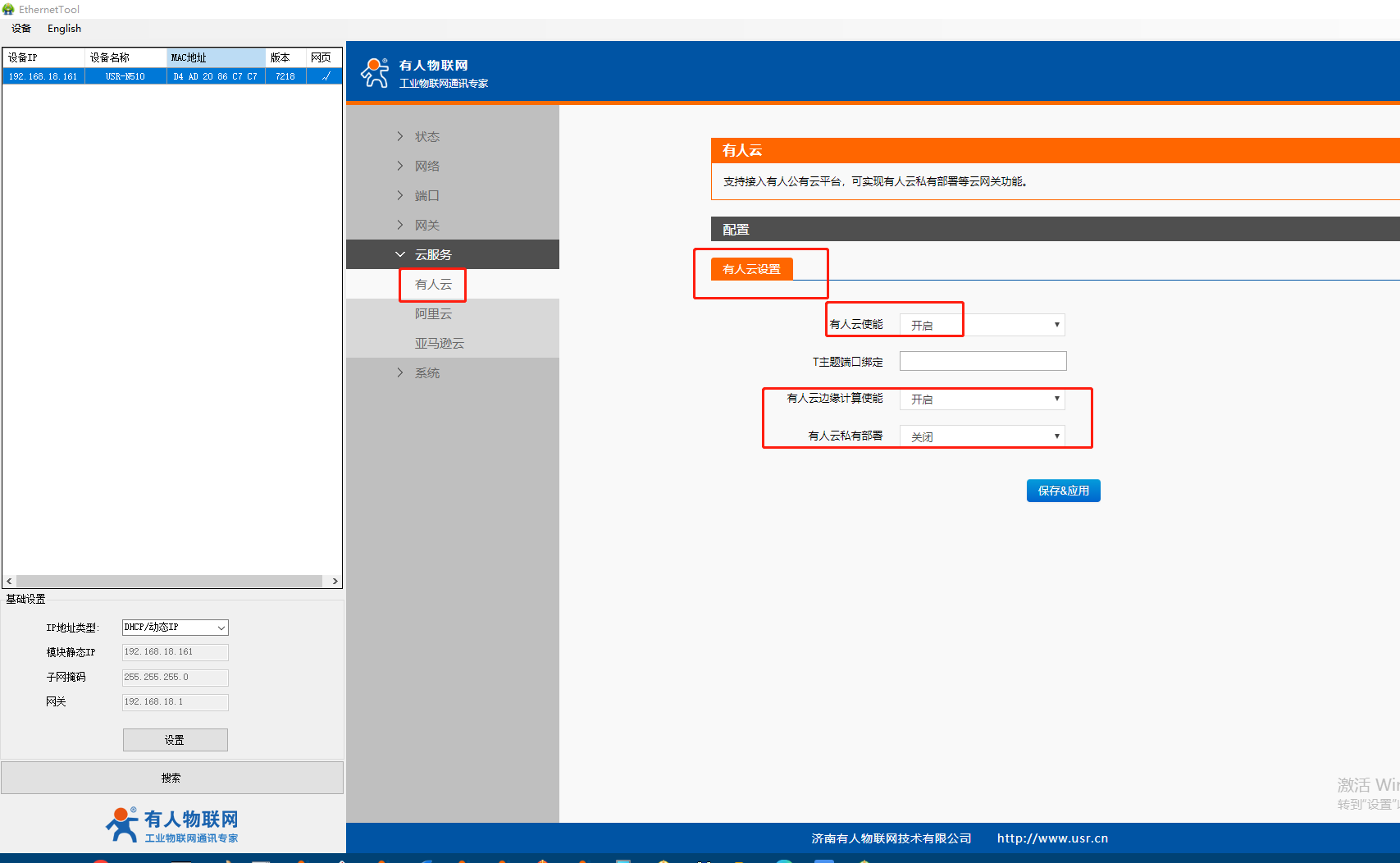Click the device list horizontal scrollbar track
Screen dimensions: 1400x863
click(169, 581)
